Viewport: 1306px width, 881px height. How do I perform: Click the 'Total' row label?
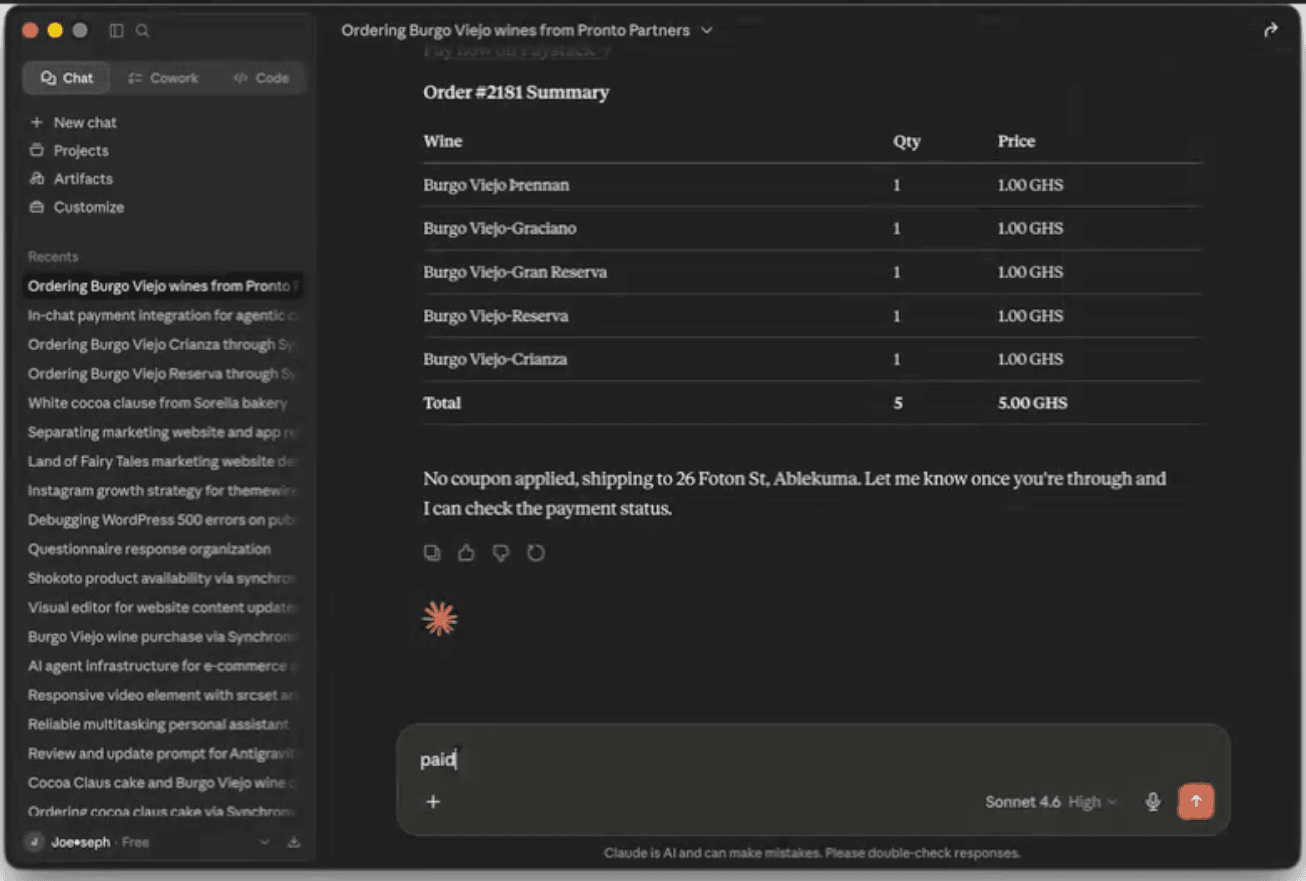click(x=442, y=403)
